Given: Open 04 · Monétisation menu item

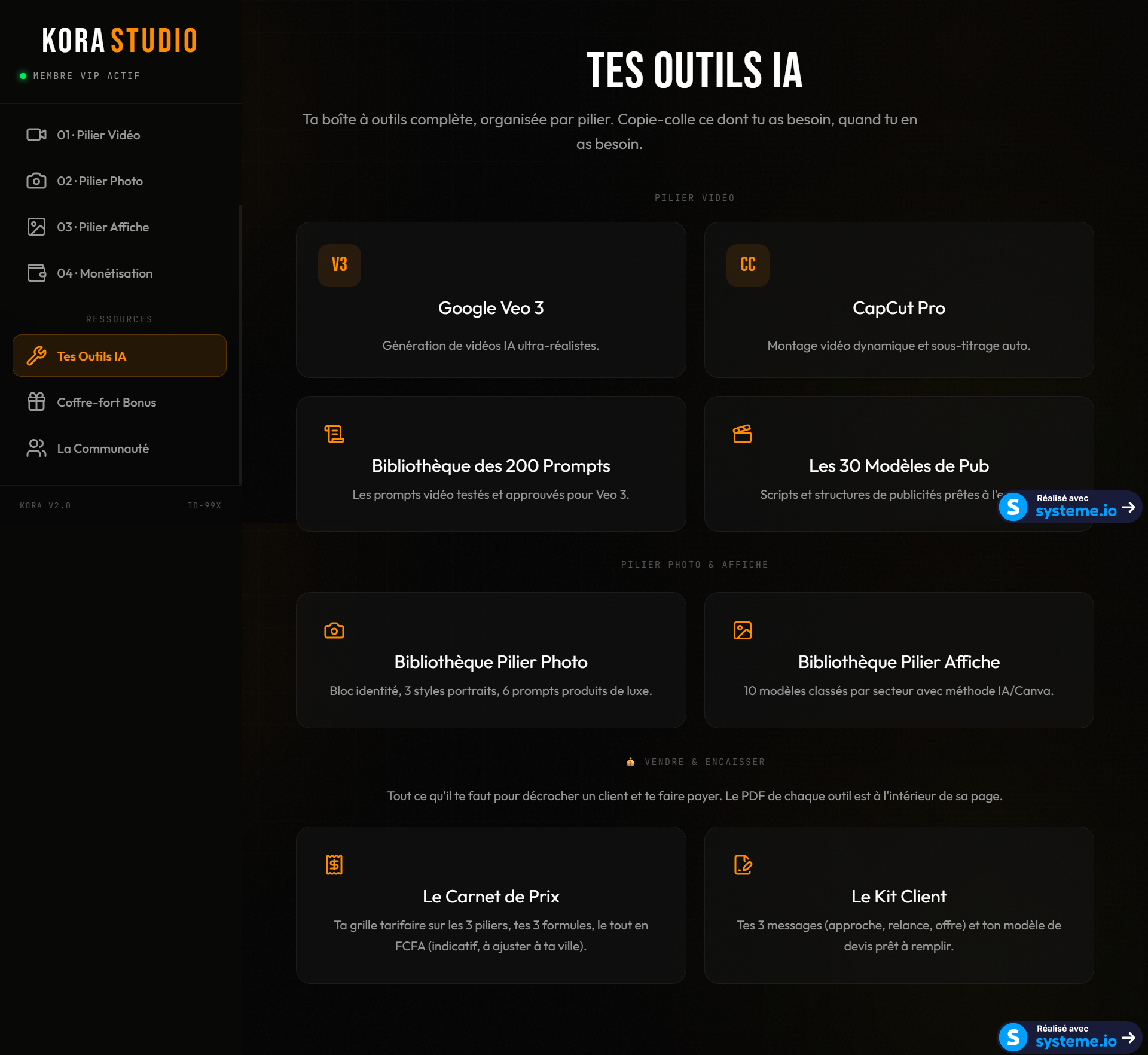Looking at the screenshot, I should [x=120, y=273].
